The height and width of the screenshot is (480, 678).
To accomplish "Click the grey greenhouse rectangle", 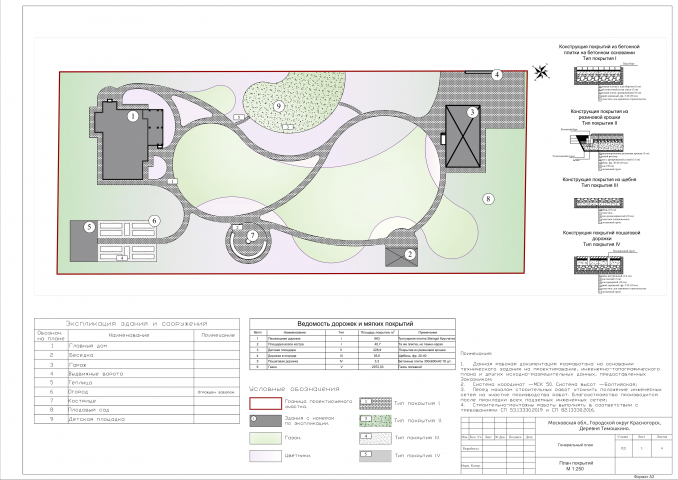I will [x=84, y=241].
